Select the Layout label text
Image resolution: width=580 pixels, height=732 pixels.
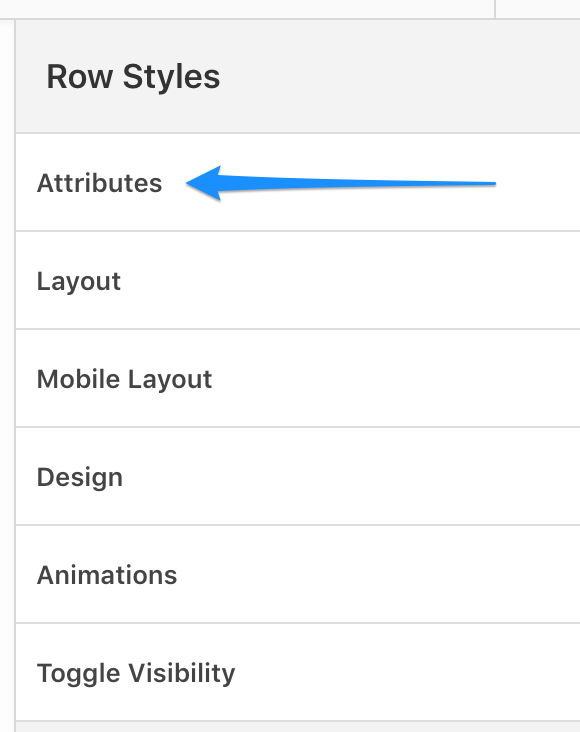(x=79, y=282)
